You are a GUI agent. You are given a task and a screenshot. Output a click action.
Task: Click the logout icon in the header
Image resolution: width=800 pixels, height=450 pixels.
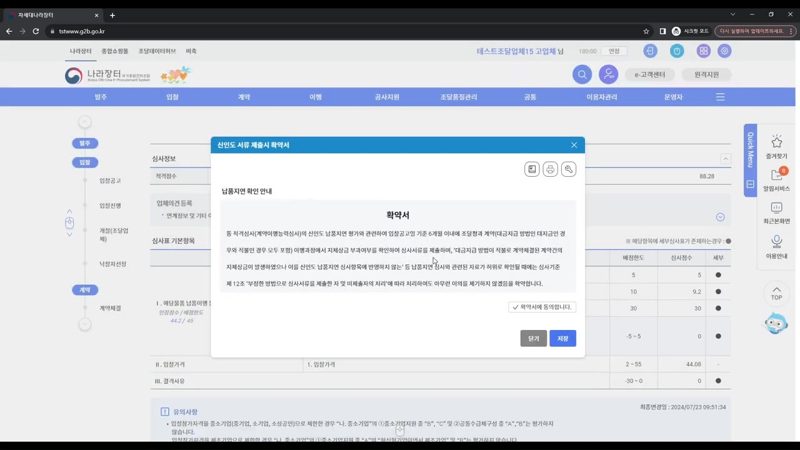point(650,51)
